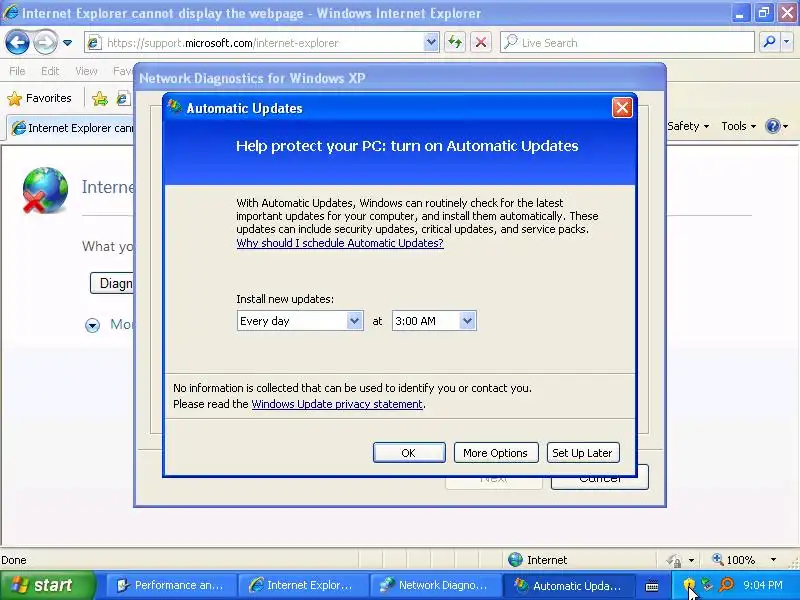The height and width of the screenshot is (600, 800).
Task: Open the zoom level dropdown arrow
Action: pyautogui.click(x=773, y=560)
